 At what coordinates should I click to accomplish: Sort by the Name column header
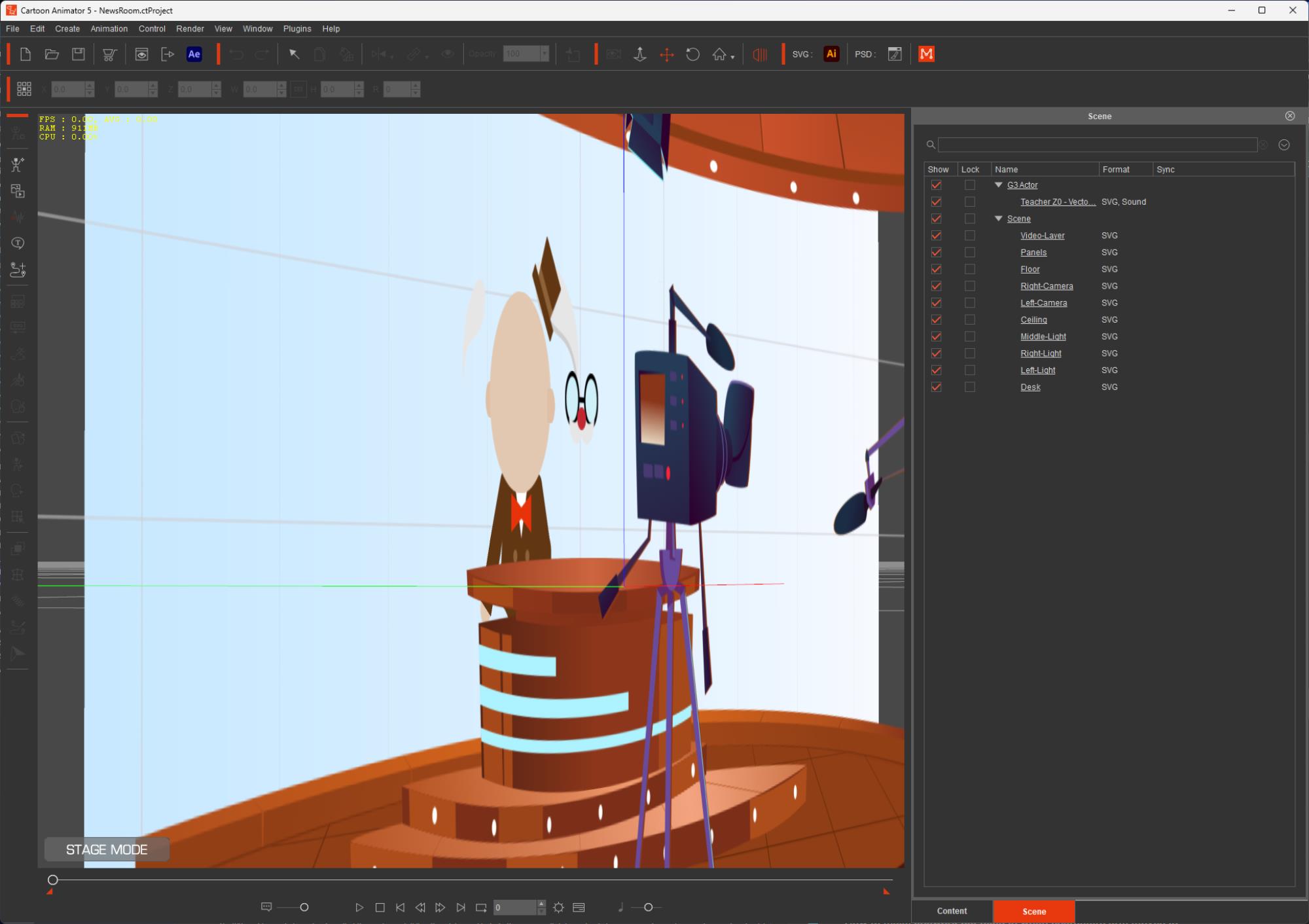tap(1045, 169)
